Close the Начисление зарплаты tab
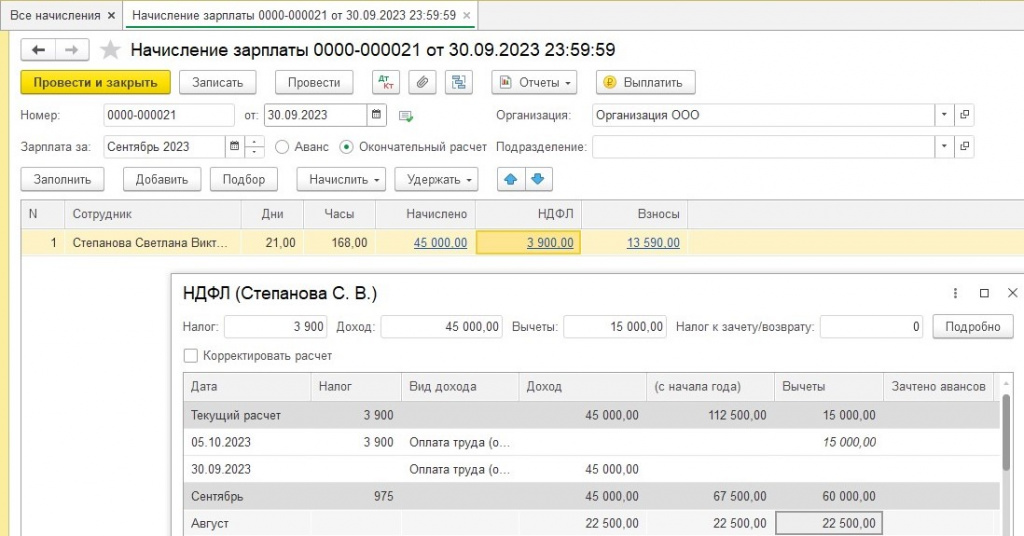The height and width of the screenshot is (536, 1024). [x=466, y=15]
